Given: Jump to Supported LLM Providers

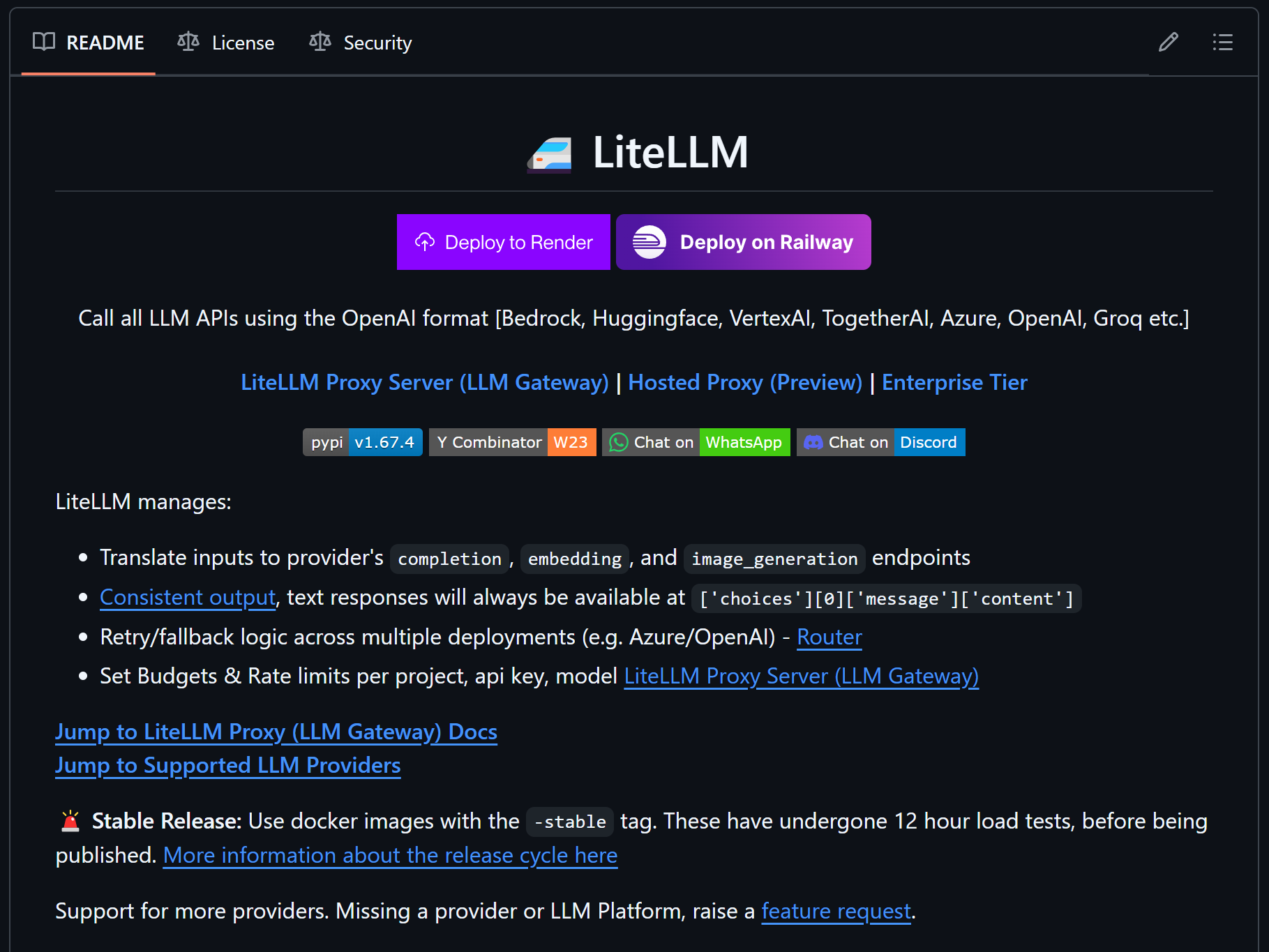Looking at the screenshot, I should 228,766.
